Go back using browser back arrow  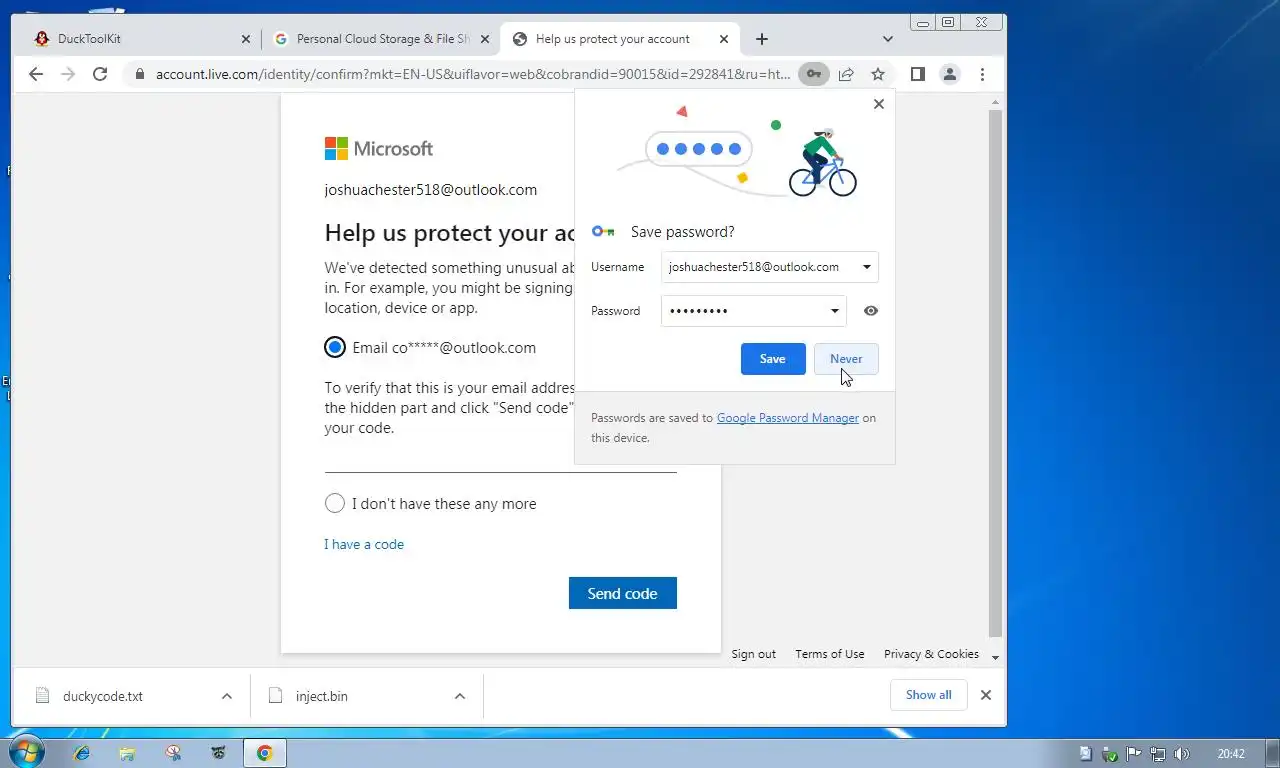tap(36, 74)
